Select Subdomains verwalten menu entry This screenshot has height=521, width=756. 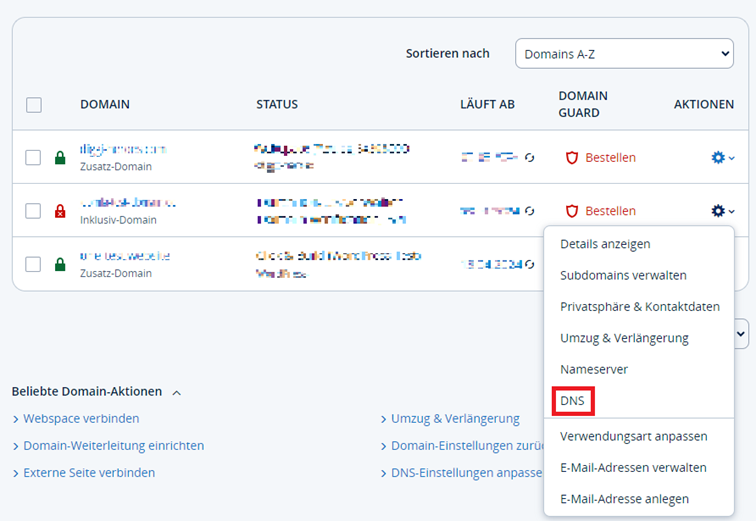tap(623, 275)
